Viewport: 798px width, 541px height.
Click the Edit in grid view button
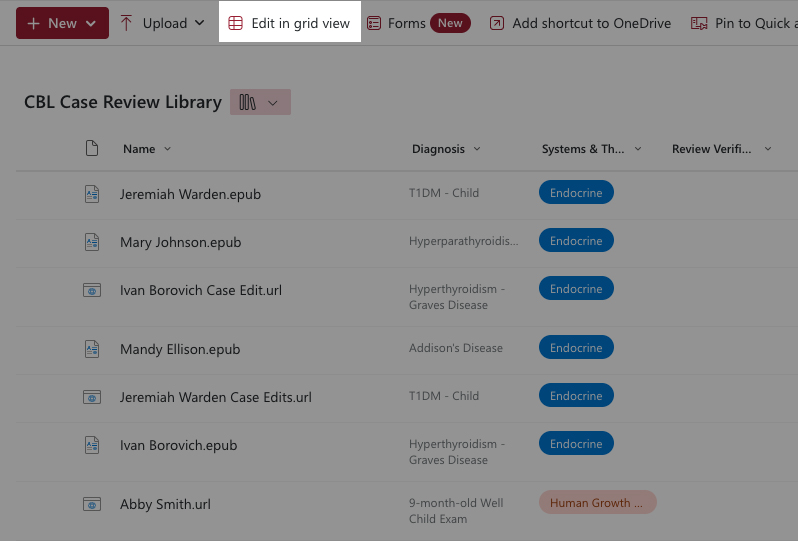[289, 23]
